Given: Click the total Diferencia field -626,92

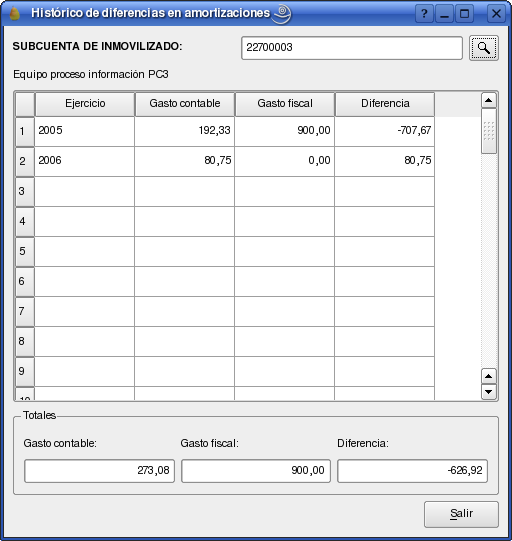Looking at the screenshot, I should point(412,471).
